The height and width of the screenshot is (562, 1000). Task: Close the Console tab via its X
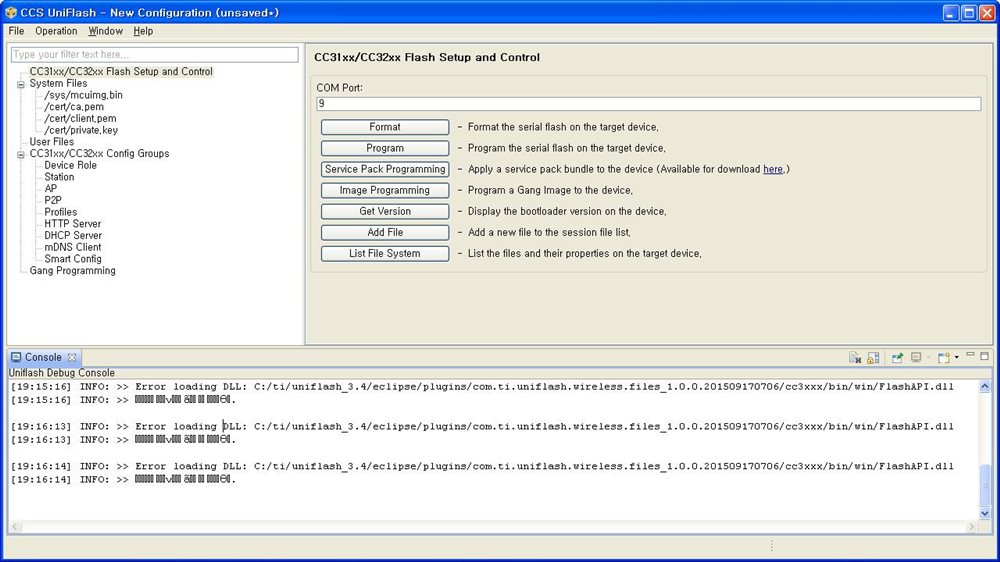tap(72, 357)
